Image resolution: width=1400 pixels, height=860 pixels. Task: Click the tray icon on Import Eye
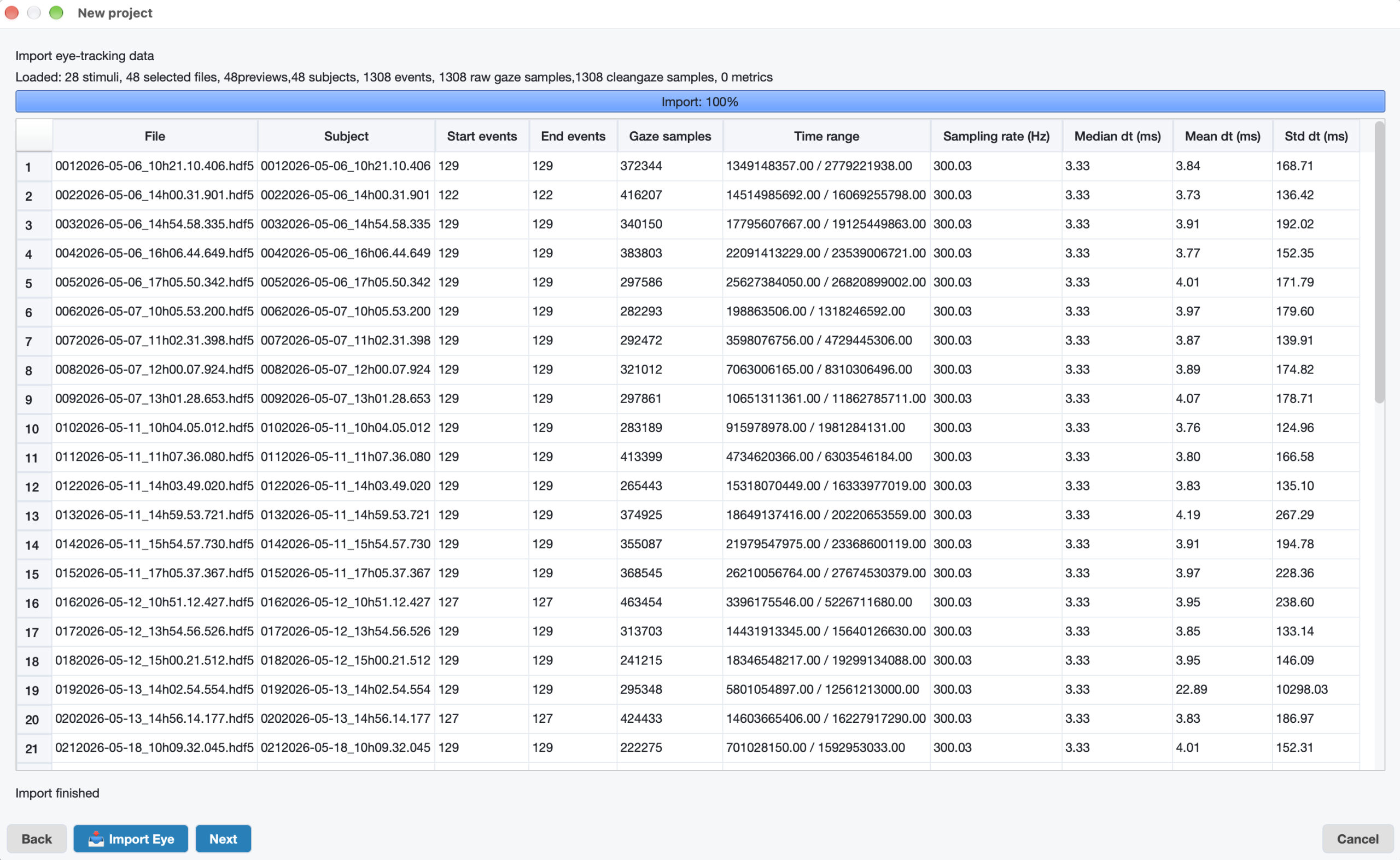tap(96, 839)
